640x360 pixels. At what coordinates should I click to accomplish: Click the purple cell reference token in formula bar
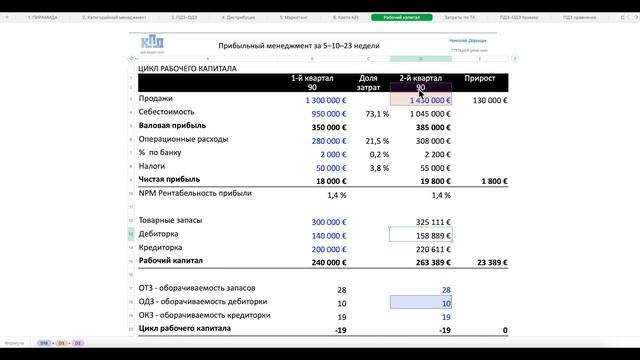(x=78, y=343)
